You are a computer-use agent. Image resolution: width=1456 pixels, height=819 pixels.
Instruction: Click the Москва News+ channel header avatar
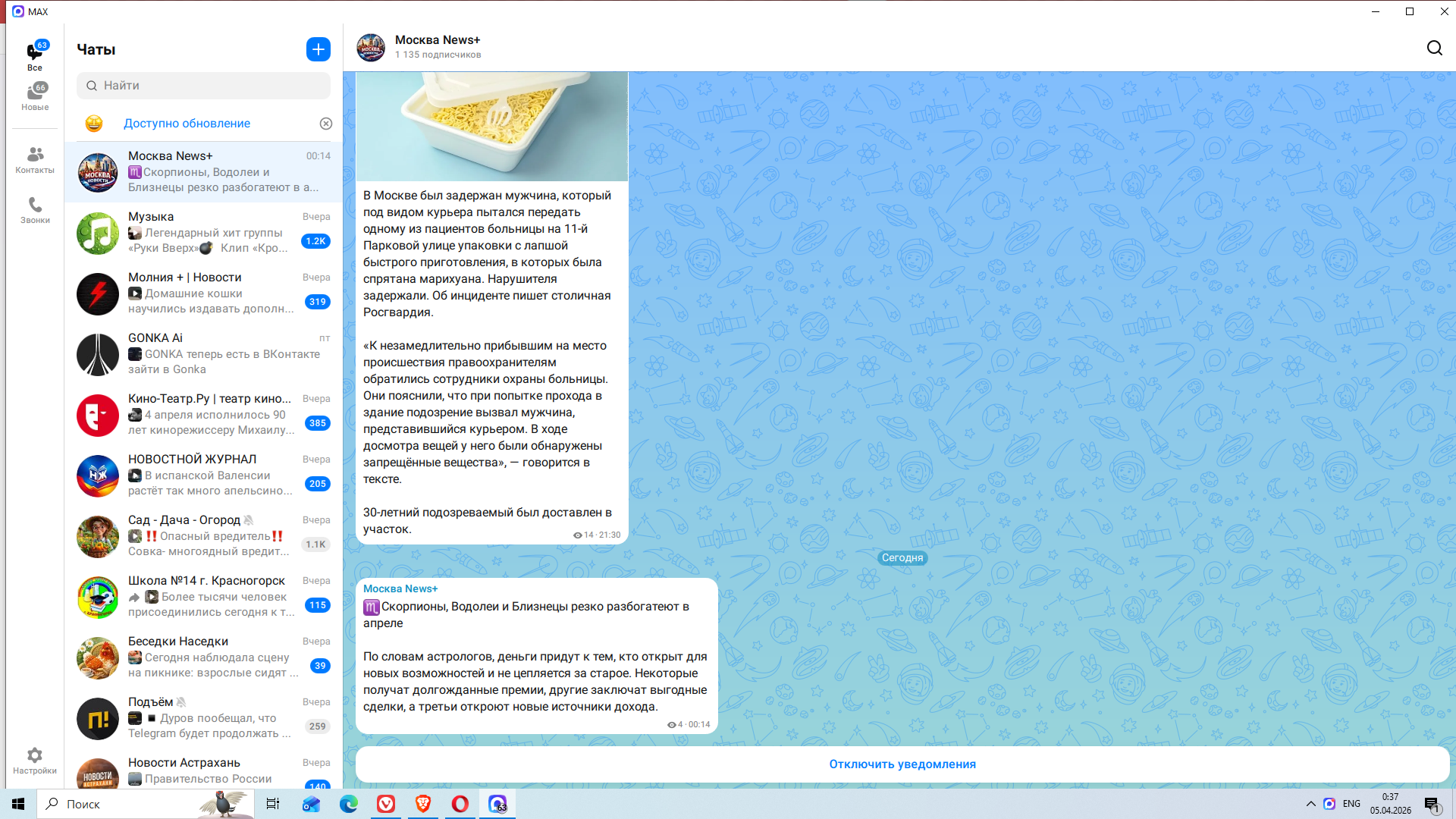click(x=371, y=47)
